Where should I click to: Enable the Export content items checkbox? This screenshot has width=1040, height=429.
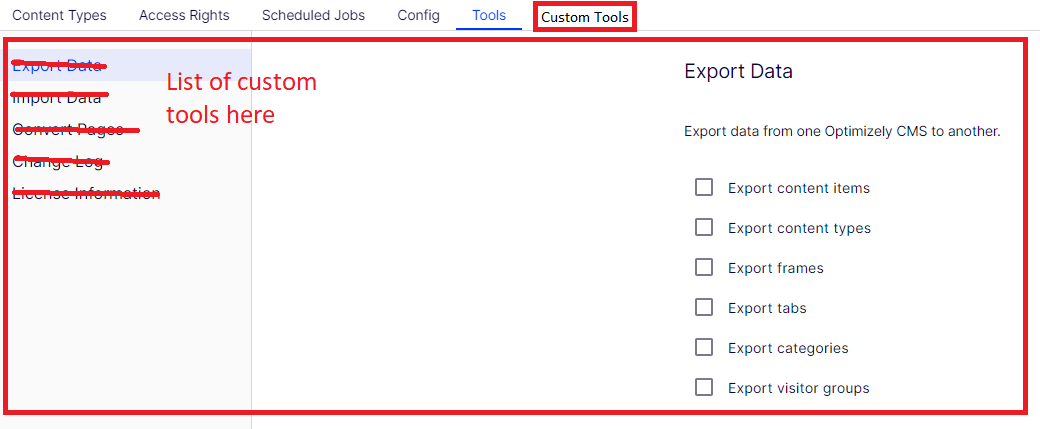pos(704,187)
